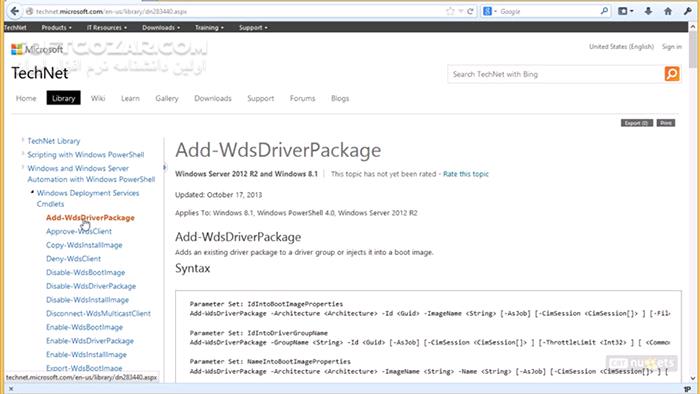Click the Print button
Image resolution: width=700 pixels, height=394 pixels.
pos(666,123)
